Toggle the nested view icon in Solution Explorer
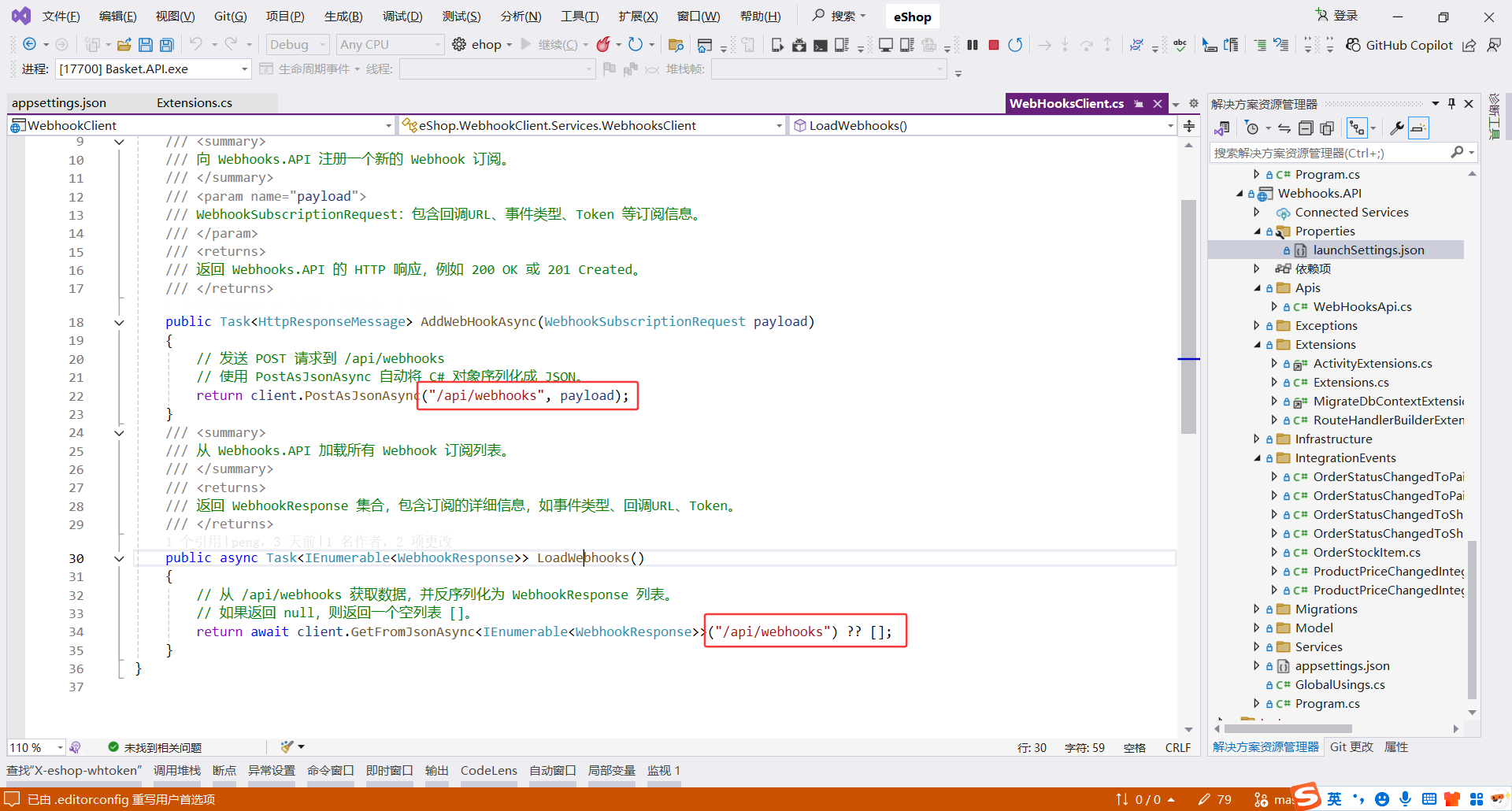 coord(1357,128)
